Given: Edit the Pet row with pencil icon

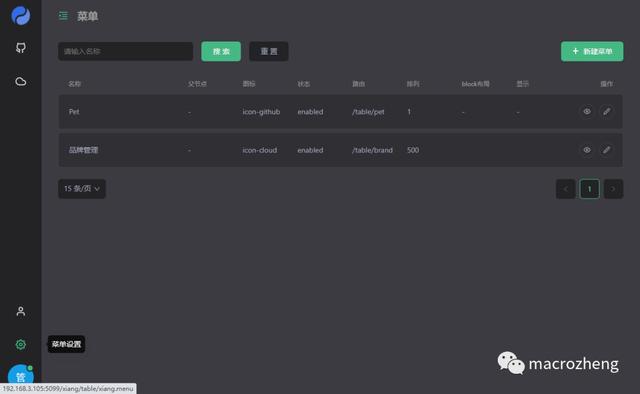Looking at the screenshot, I should tap(607, 111).
